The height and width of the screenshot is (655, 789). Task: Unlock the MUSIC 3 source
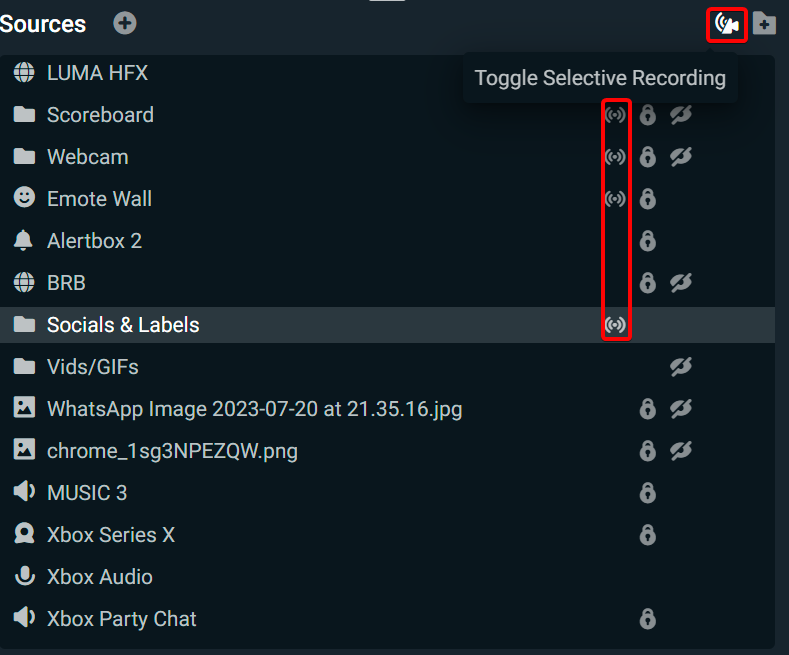(648, 493)
